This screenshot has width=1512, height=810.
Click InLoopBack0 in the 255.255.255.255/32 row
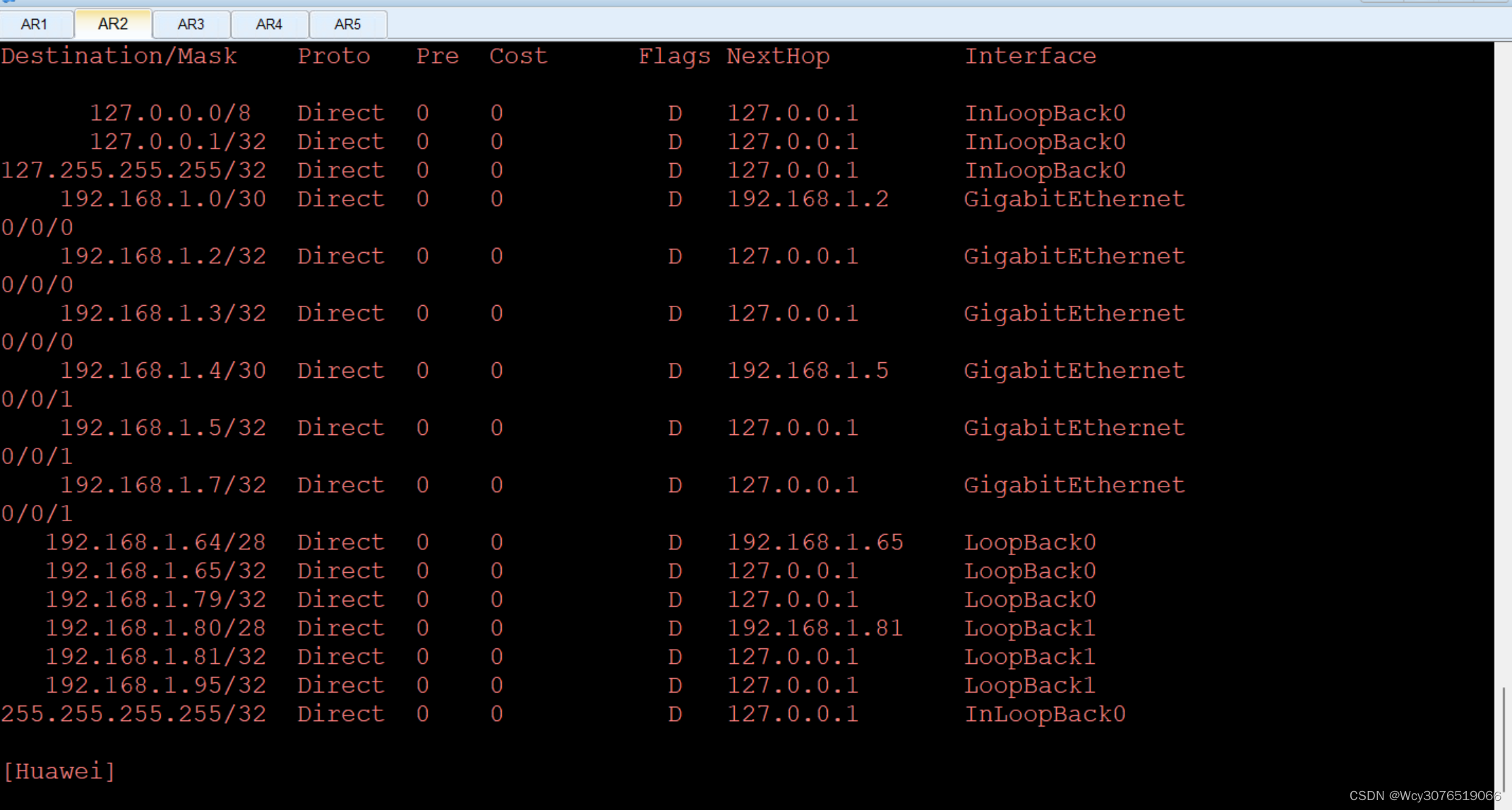[1045, 714]
